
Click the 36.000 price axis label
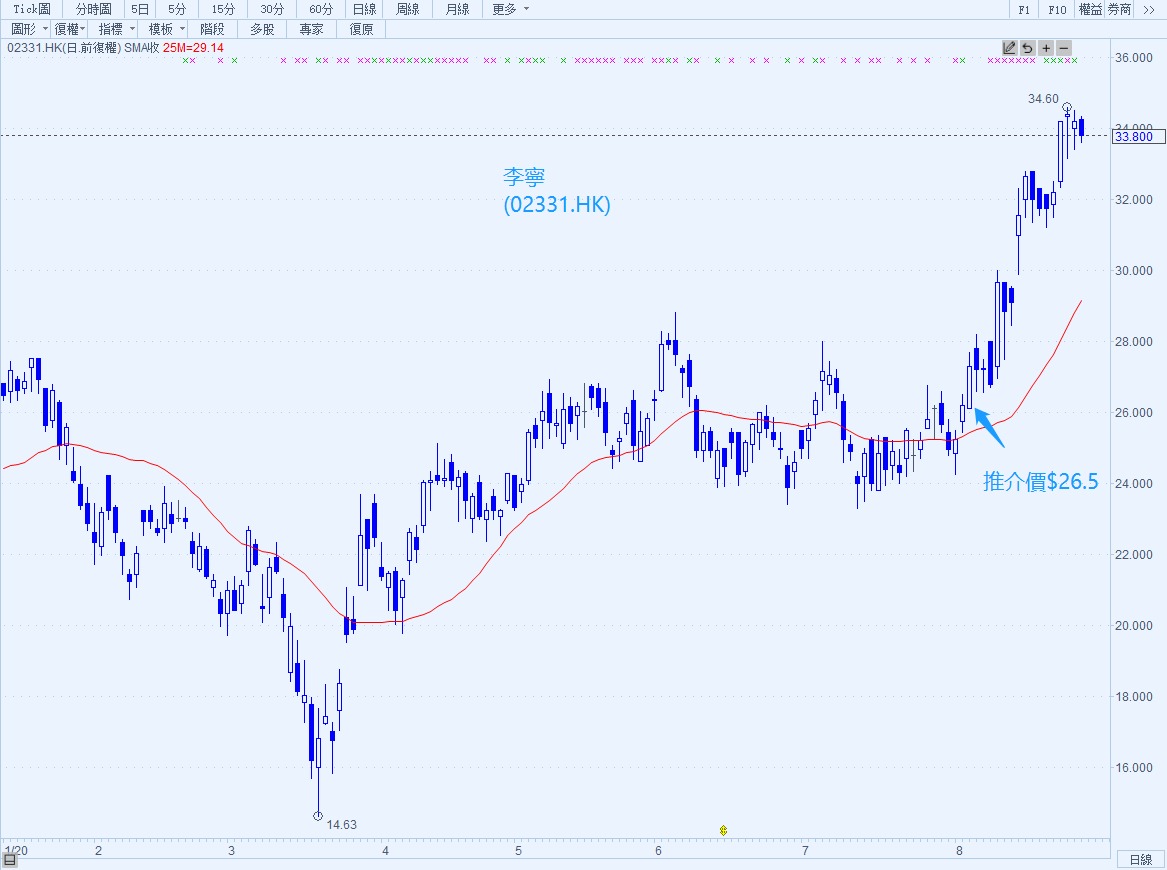pyautogui.click(x=1134, y=57)
